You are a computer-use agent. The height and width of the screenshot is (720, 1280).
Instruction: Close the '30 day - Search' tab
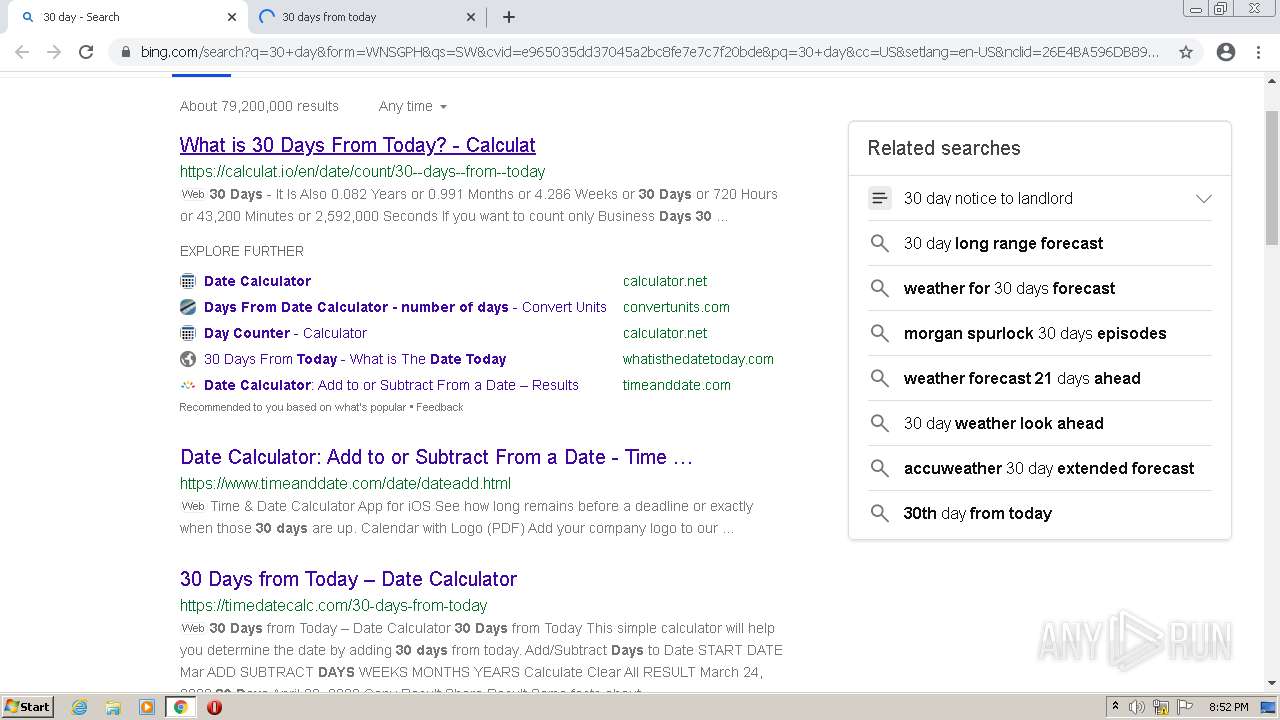pos(232,17)
